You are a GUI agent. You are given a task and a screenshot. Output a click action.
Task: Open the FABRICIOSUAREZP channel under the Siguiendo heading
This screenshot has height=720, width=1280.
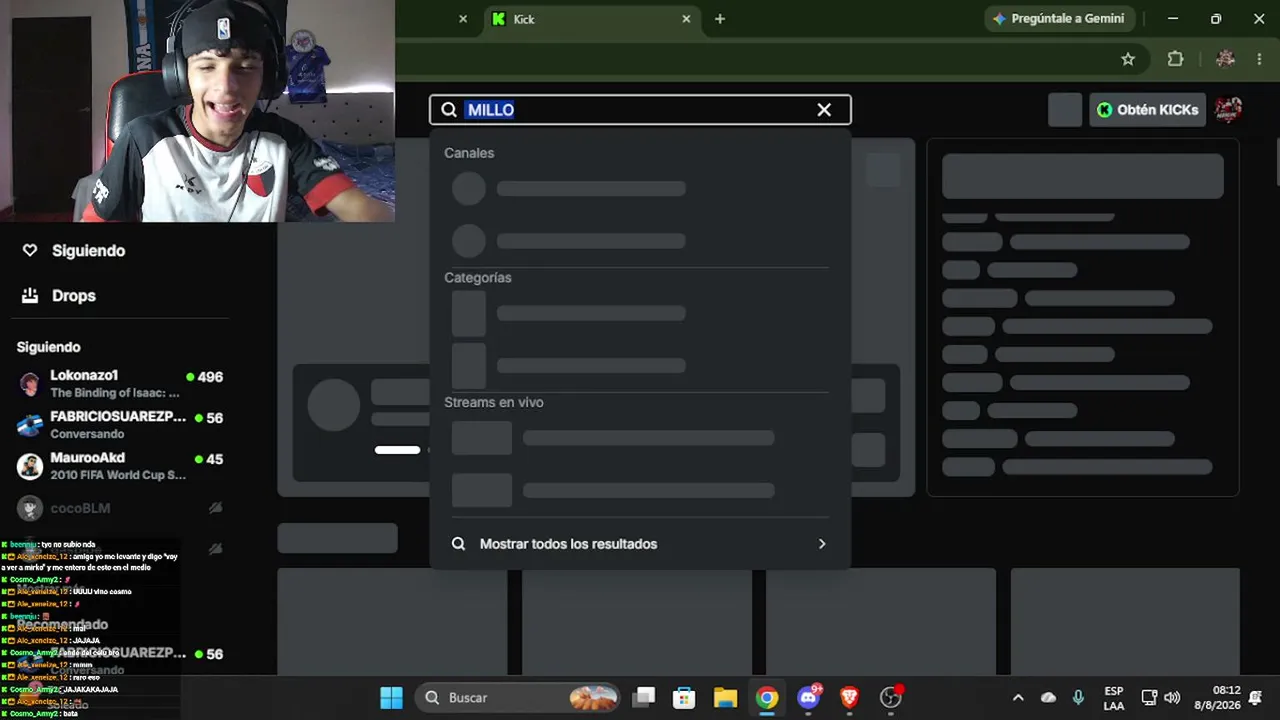point(120,424)
